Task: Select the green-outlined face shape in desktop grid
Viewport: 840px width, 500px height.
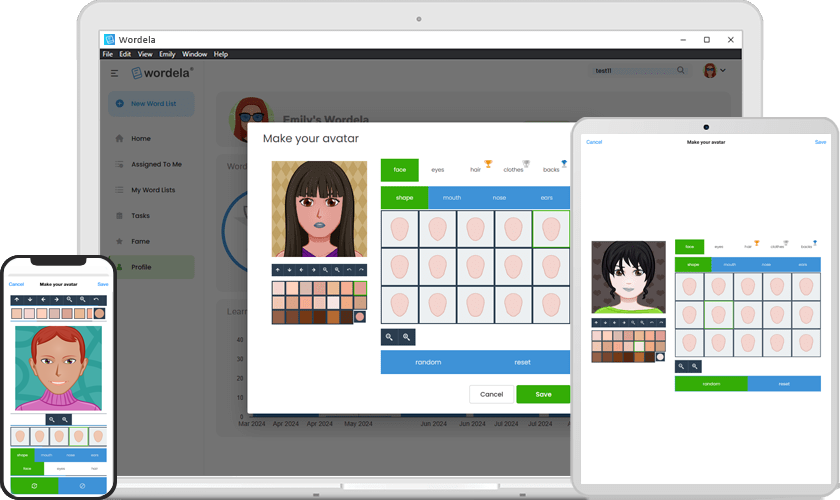Action: click(551, 229)
